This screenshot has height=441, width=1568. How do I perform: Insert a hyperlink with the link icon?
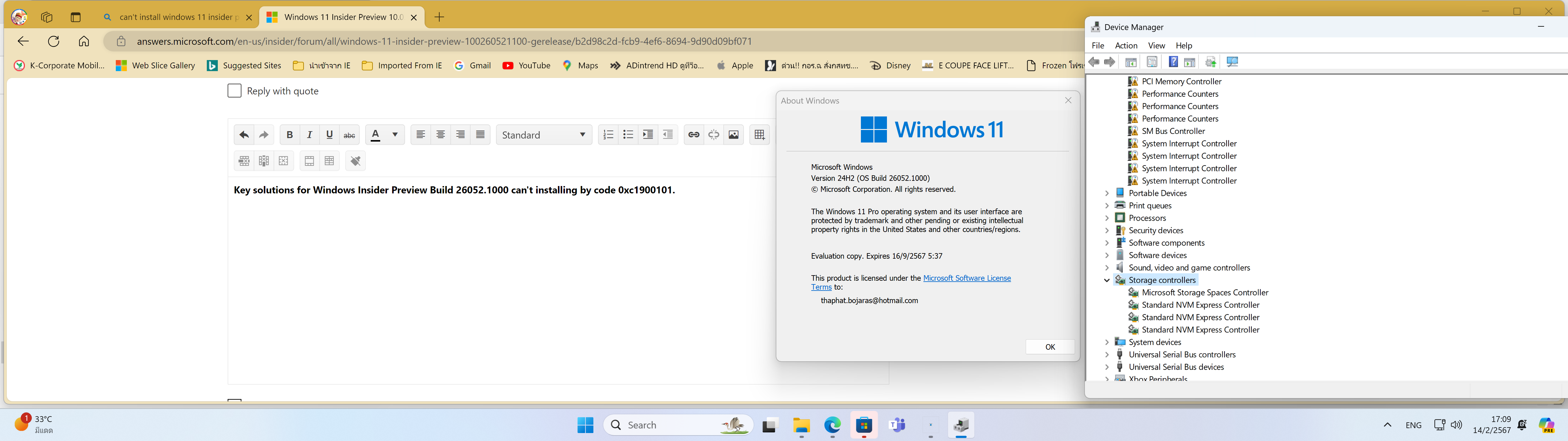[694, 135]
